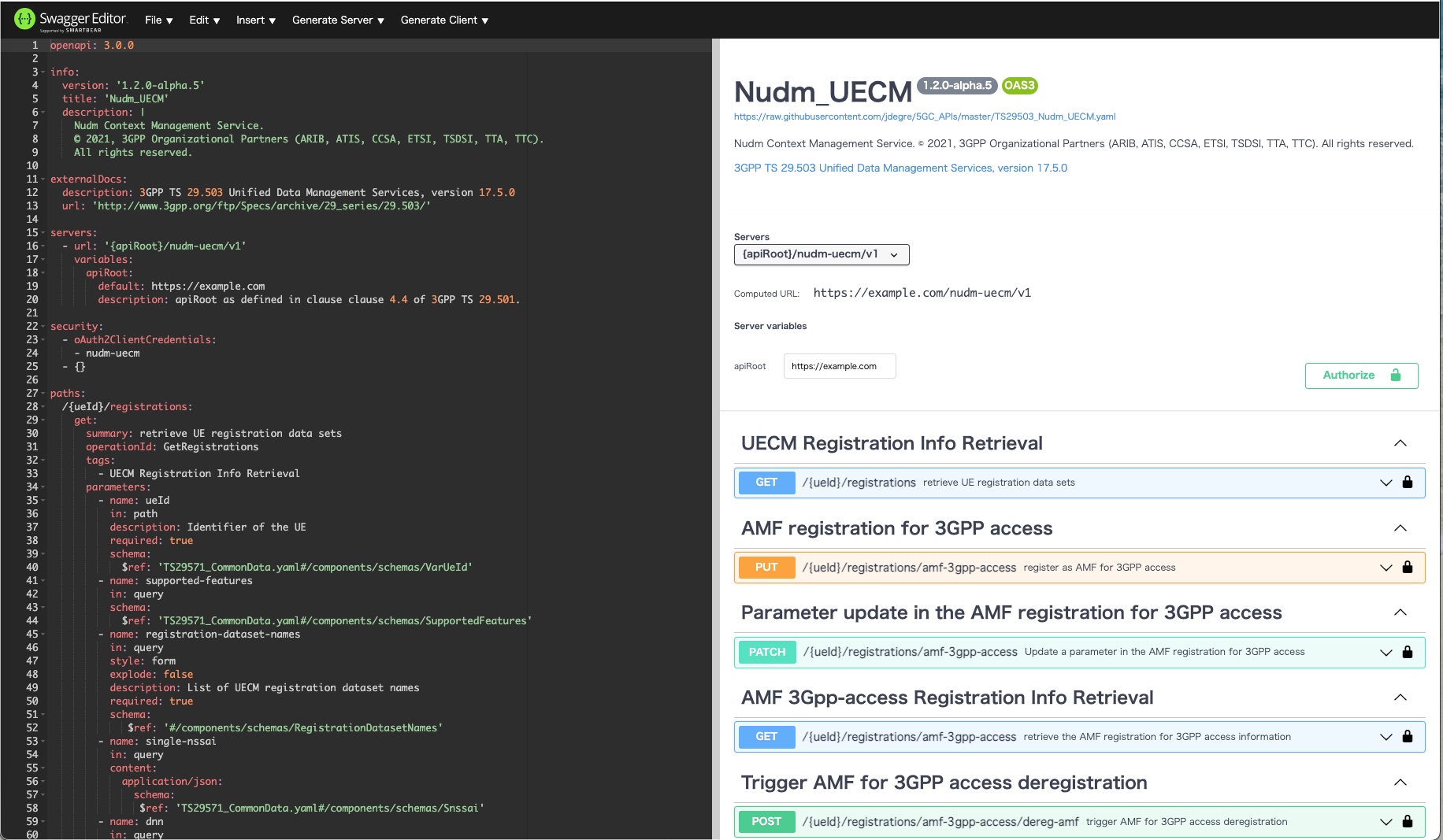Collapse the code fold arrow on the servers line

(x=43, y=232)
